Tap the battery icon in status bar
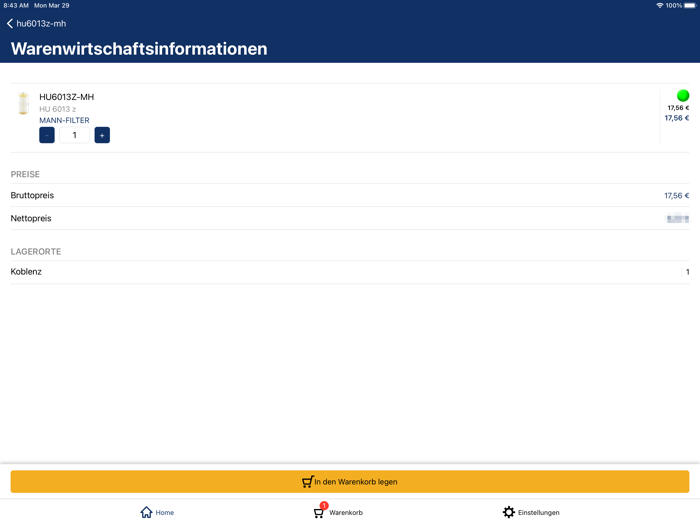Screen dimensions: 700x525 tap(690, 5)
